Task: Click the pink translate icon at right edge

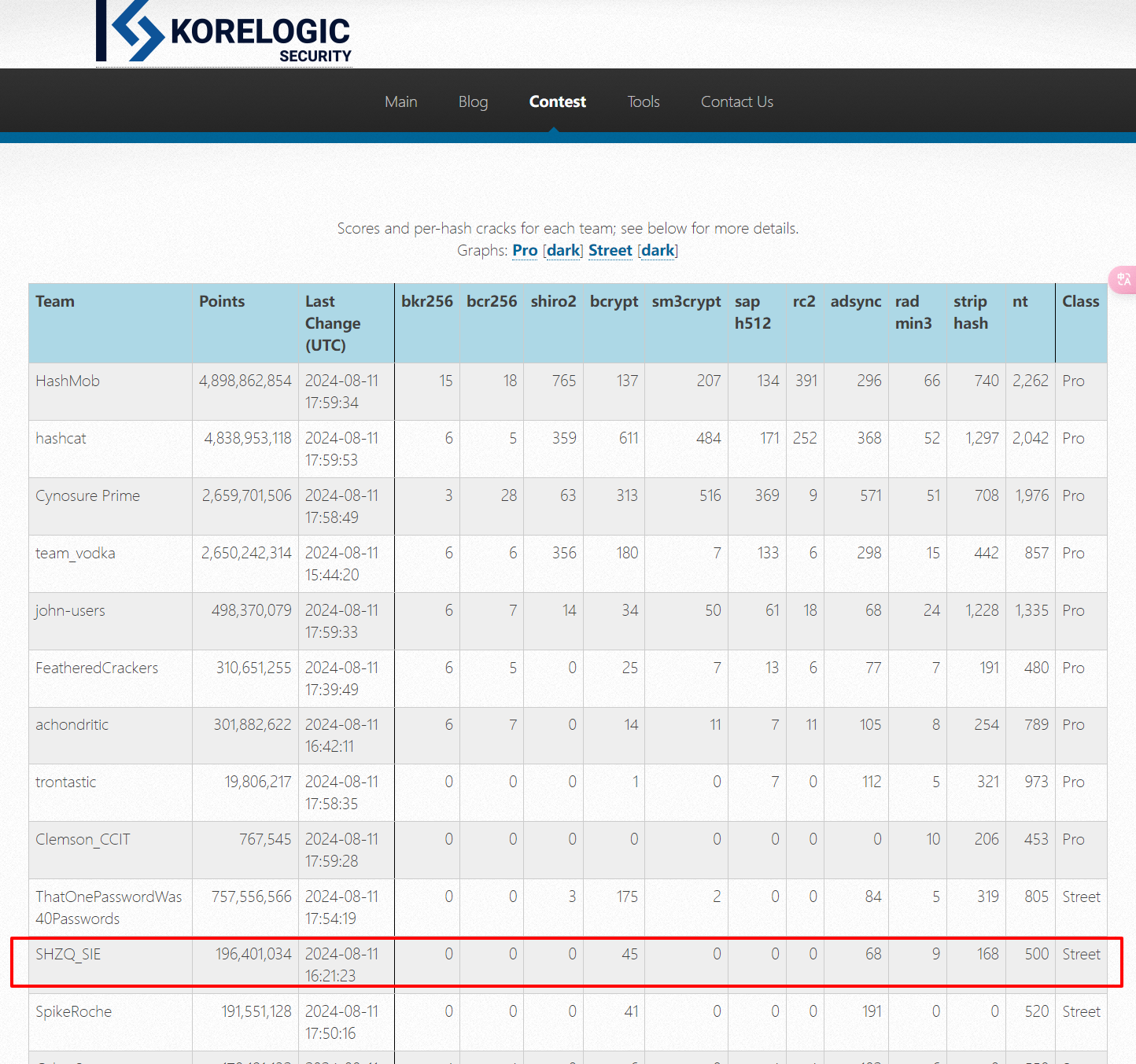Action: point(1123,279)
